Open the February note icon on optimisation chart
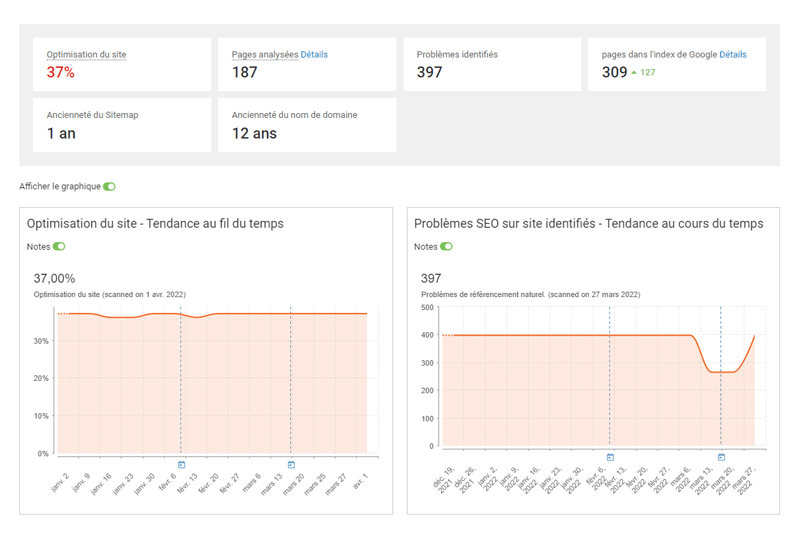 (181, 465)
